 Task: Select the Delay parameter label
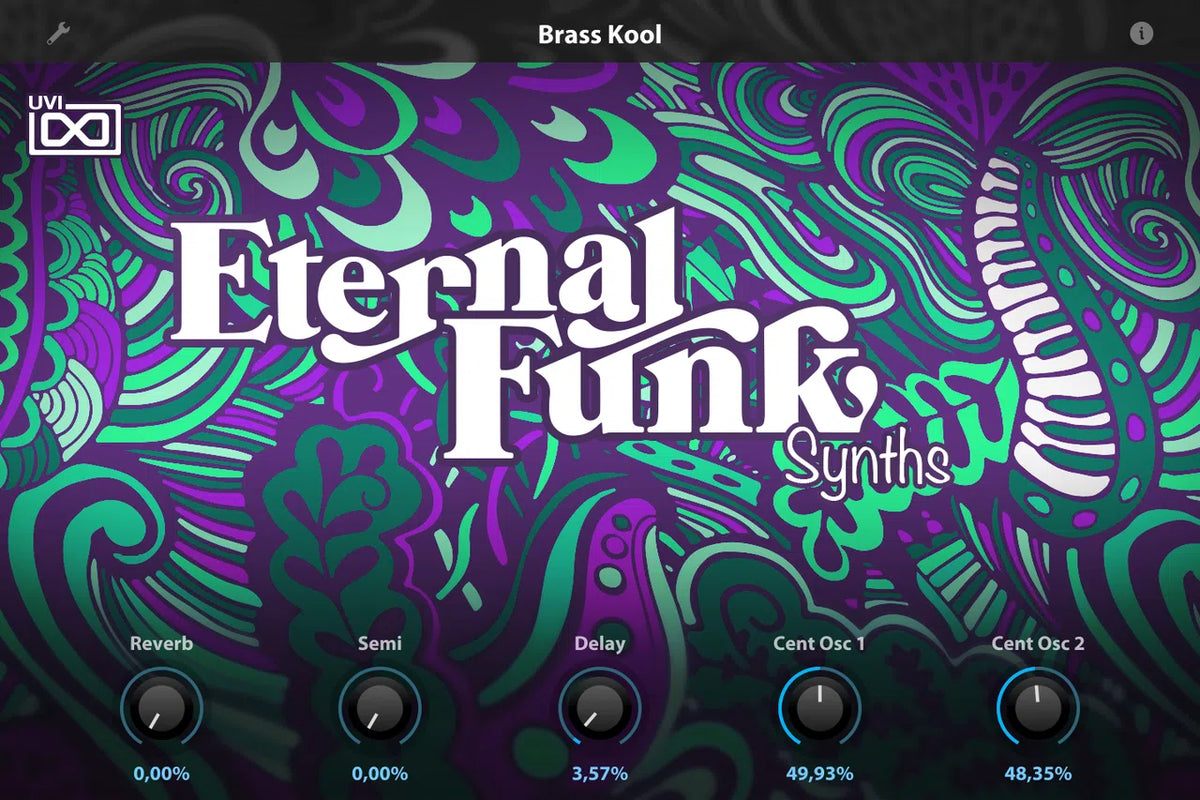point(599,644)
